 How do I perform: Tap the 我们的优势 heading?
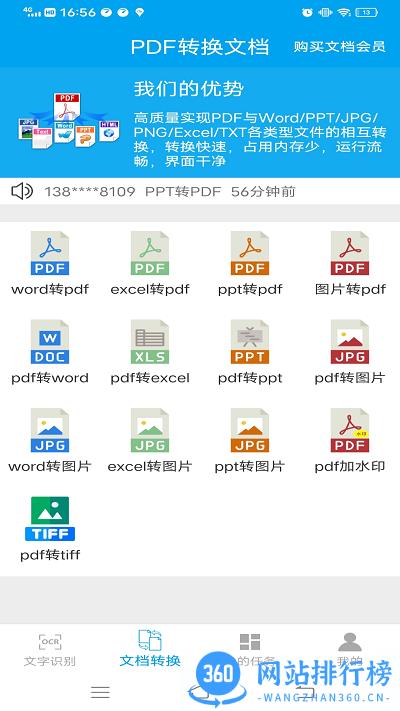click(x=189, y=89)
